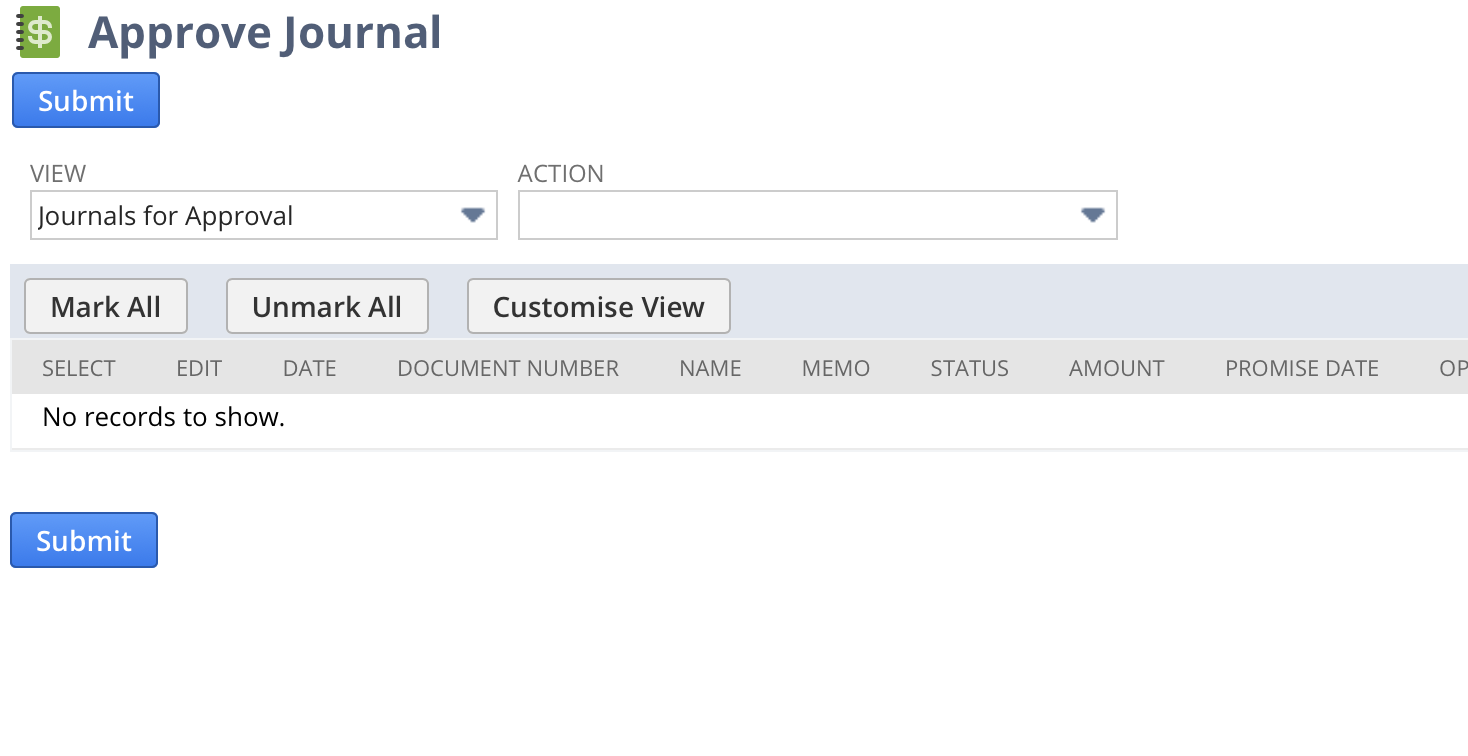Select Mark All to check all journals
The image size is (1468, 756).
(x=105, y=306)
